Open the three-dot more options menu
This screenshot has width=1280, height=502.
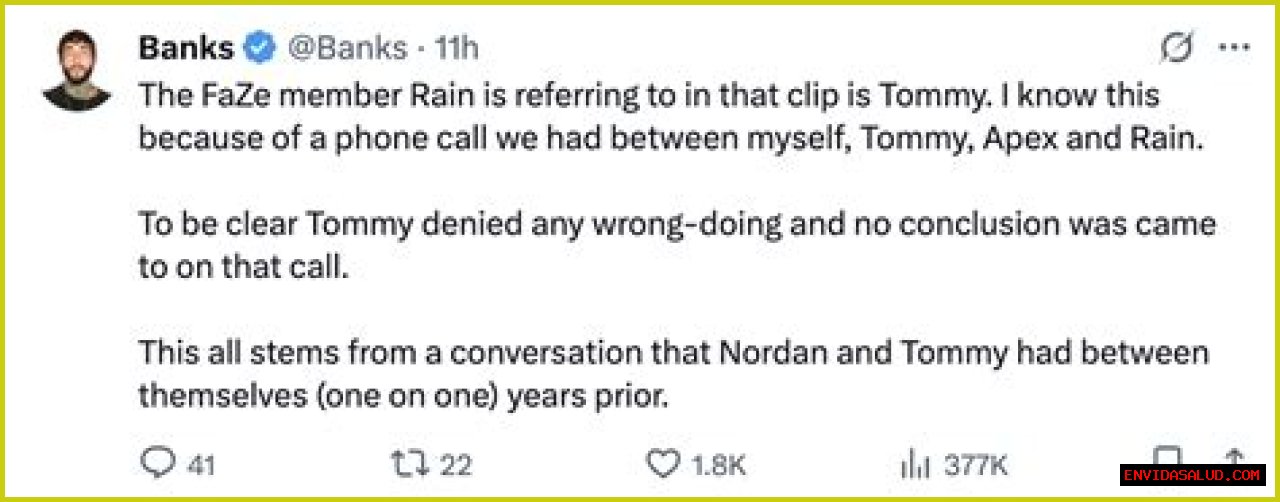click(x=1237, y=49)
